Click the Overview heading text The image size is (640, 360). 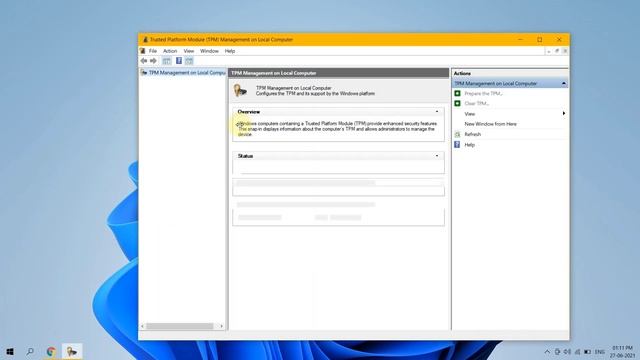(x=249, y=111)
